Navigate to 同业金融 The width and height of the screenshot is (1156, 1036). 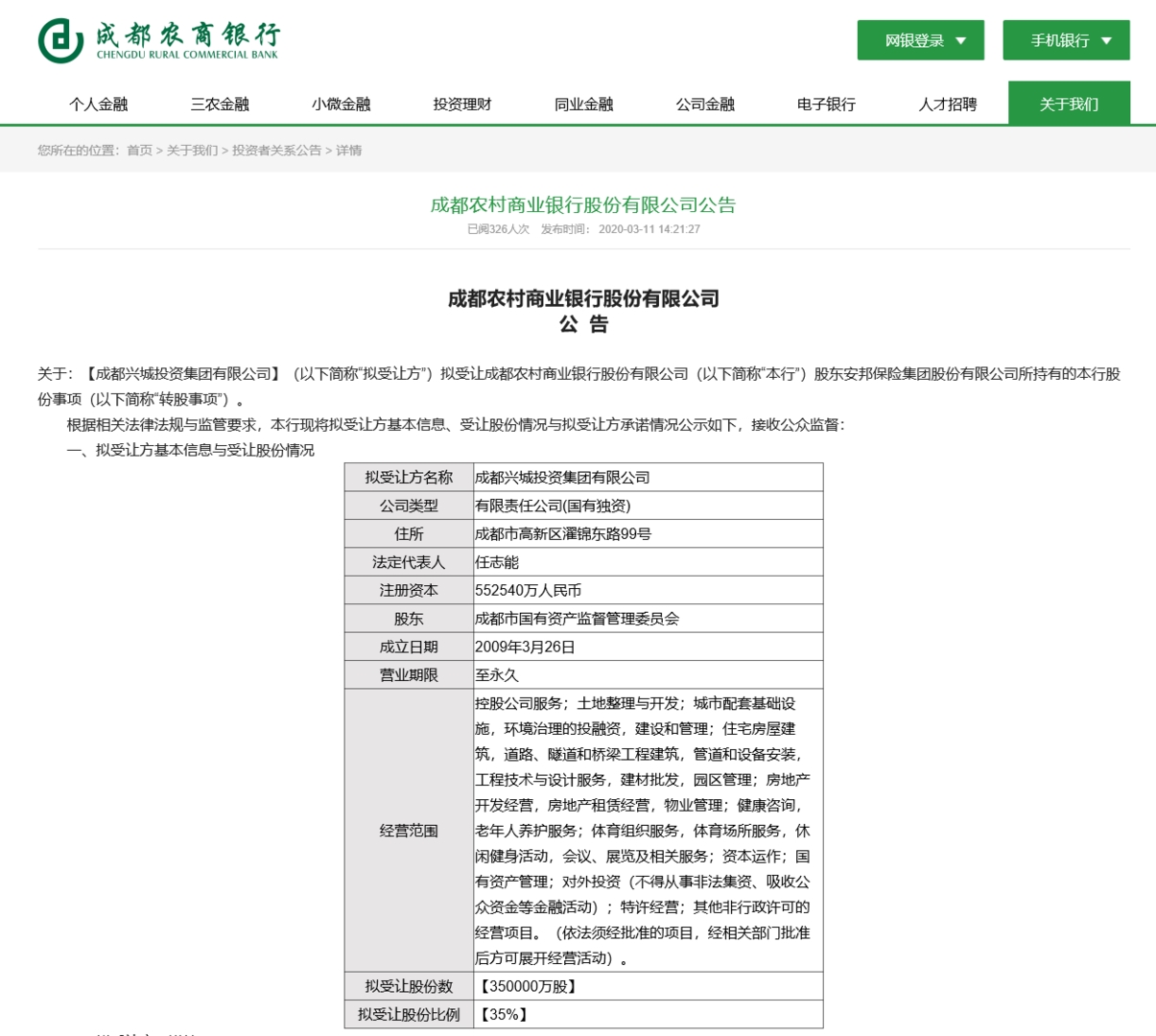[x=583, y=104]
